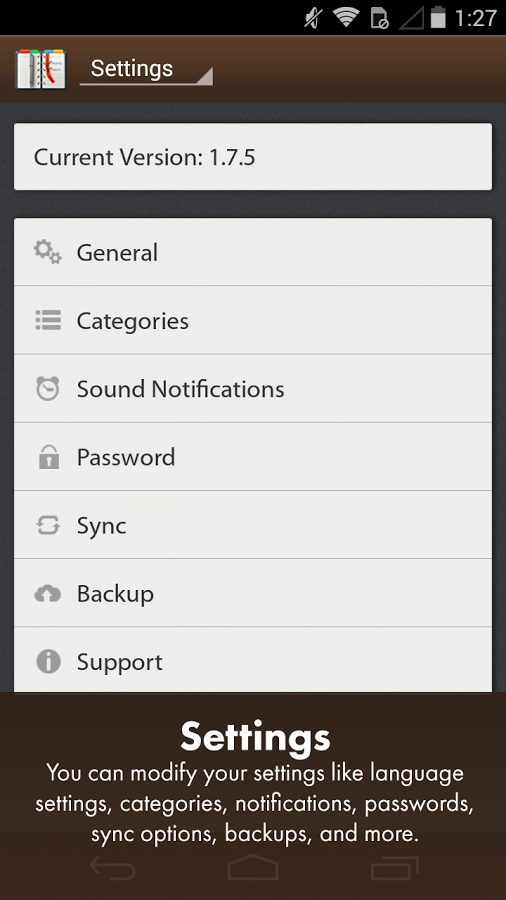The height and width of the screenshot is (900, 506).
Task: Tap the diary notebook app icon
Action: pyautogui.click(x=41, y=69)
